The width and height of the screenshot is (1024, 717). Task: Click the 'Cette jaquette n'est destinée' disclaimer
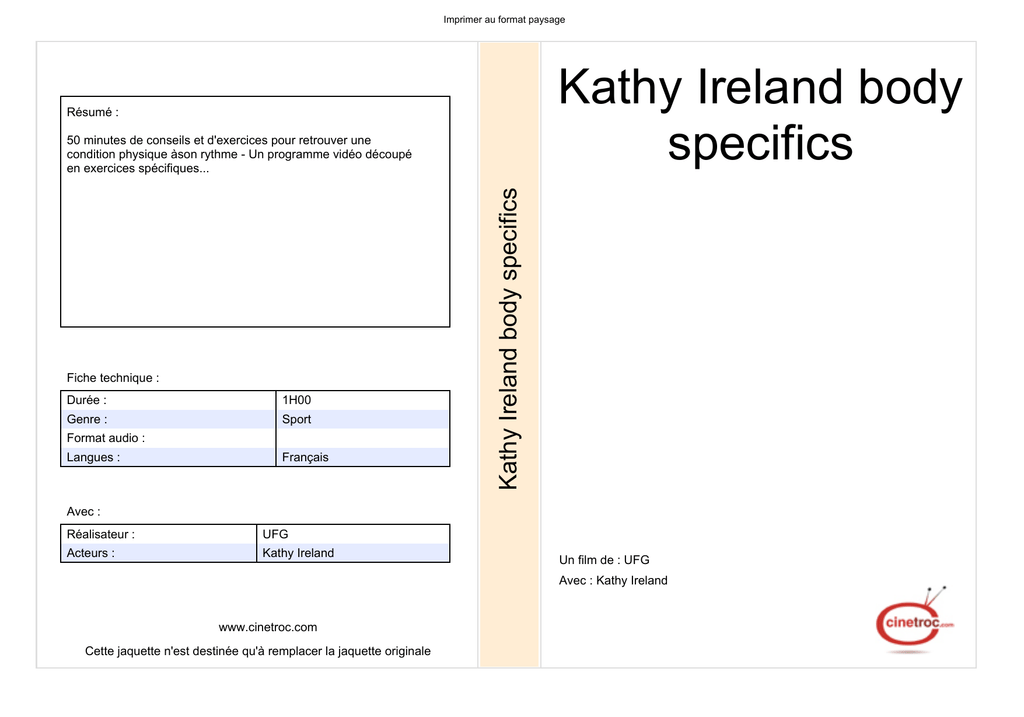pyautogui.click(x=258, y=651)
